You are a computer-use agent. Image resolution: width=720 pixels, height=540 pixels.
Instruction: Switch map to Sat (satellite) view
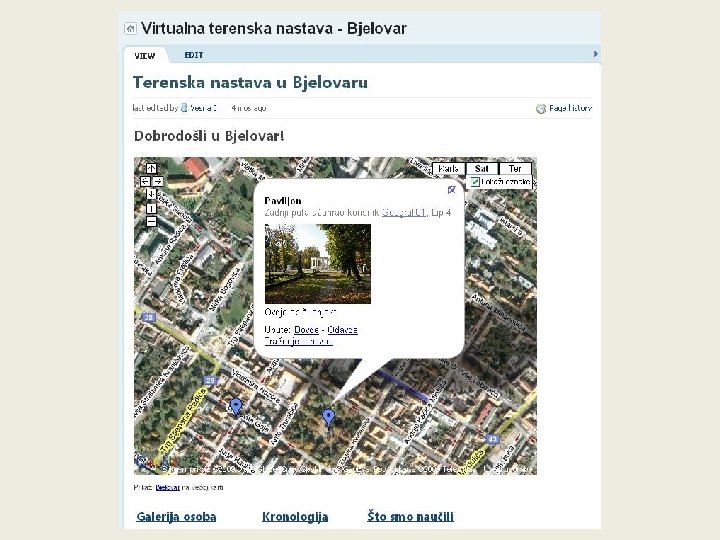482,169
